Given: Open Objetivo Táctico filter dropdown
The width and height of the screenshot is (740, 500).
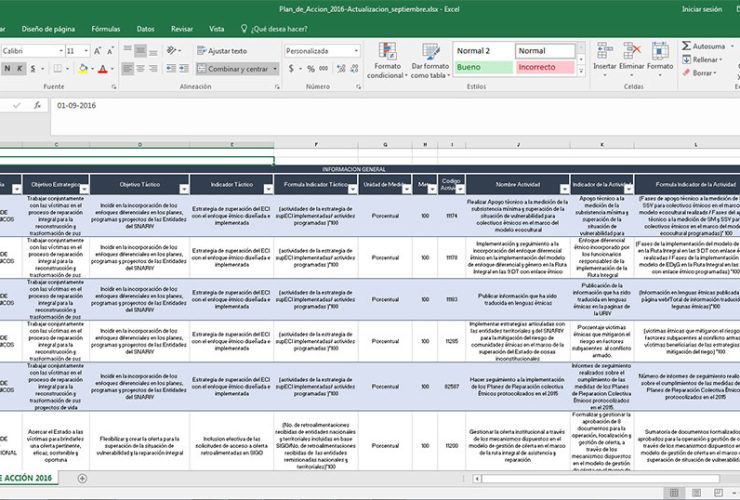Looking at the screenshot, I should click(x=184, y=189).
